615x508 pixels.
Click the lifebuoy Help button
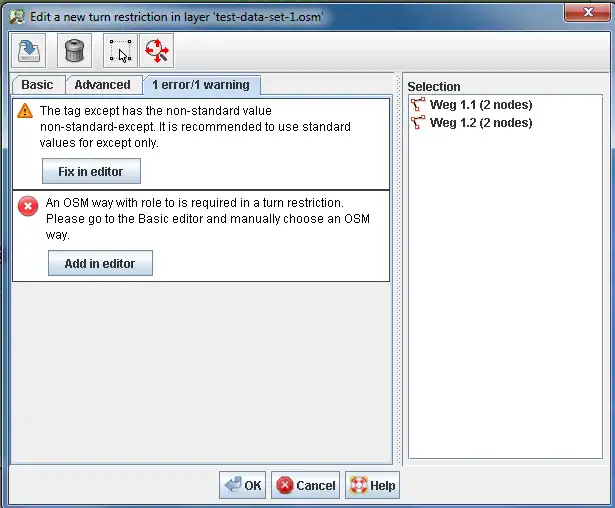click(x=372, y=486)
